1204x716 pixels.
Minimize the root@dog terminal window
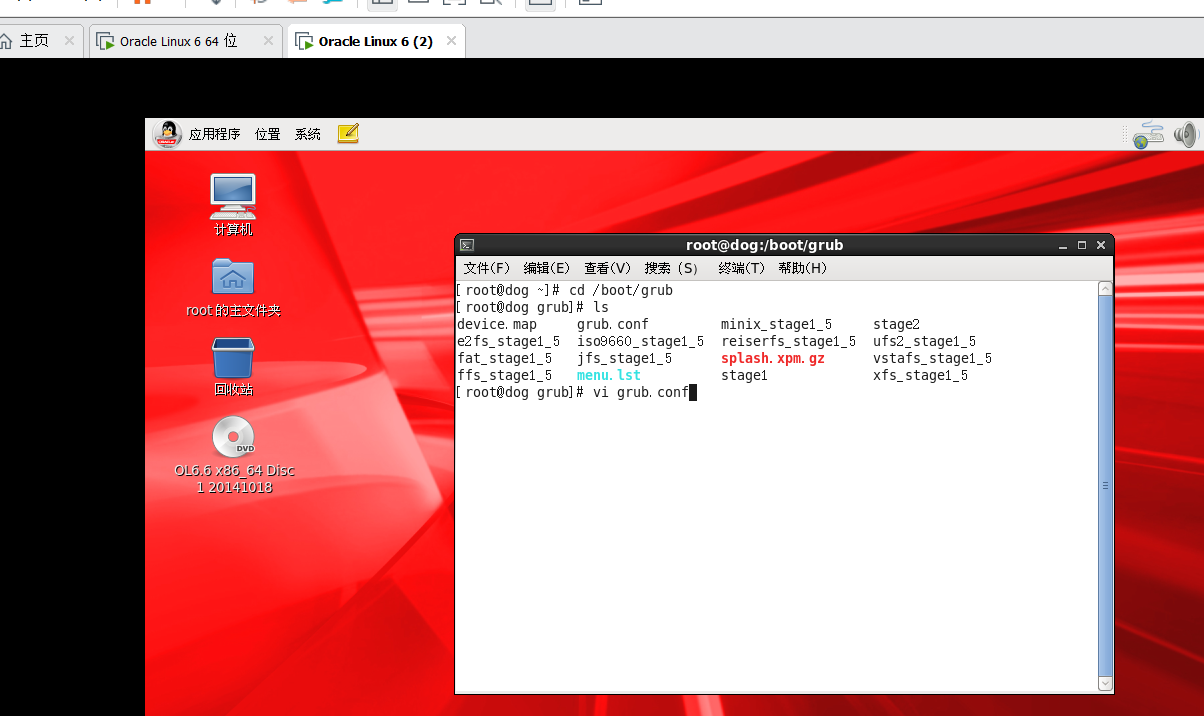1062,245
